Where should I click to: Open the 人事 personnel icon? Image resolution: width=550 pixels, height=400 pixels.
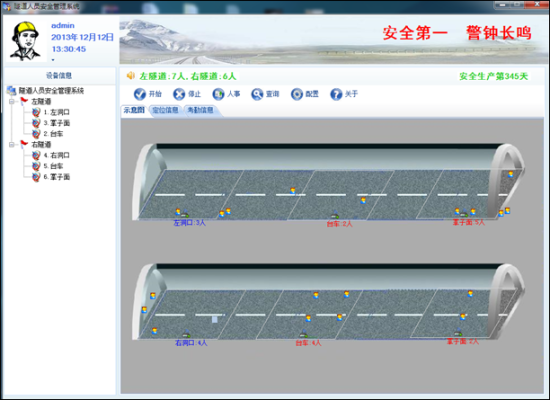point(218,94)
